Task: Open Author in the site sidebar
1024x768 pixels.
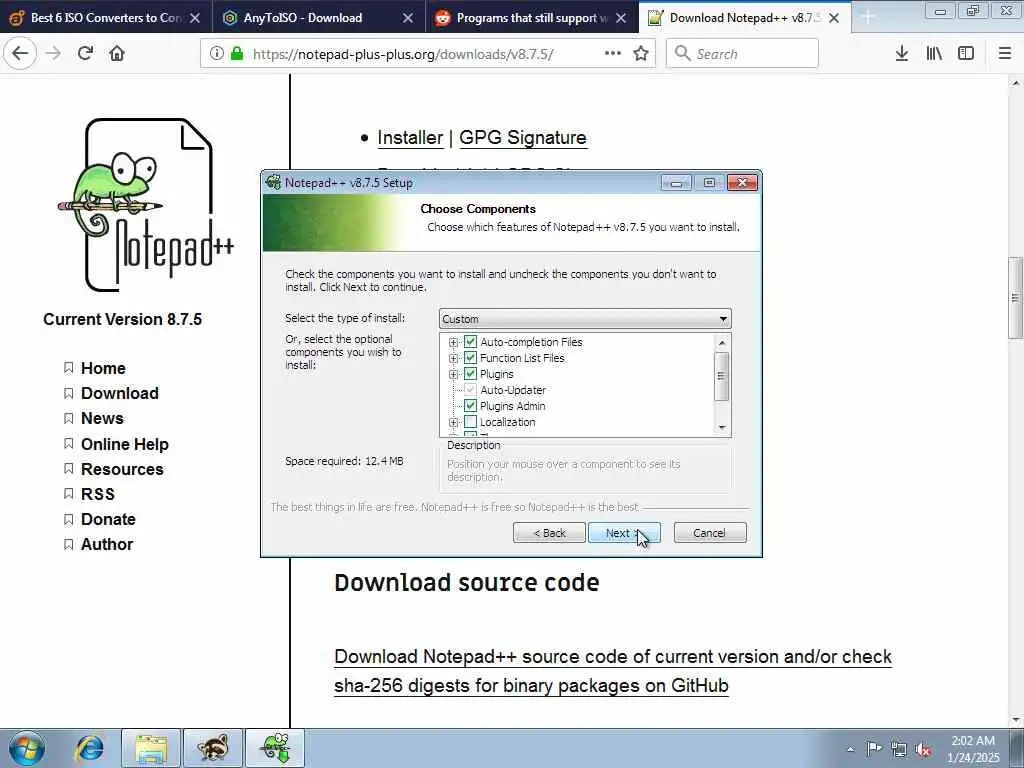Action: pos(107,545)
